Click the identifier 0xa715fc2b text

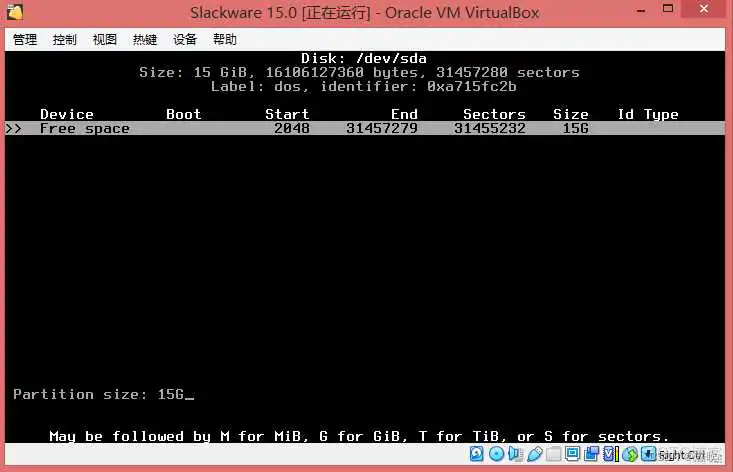(472, 86)
